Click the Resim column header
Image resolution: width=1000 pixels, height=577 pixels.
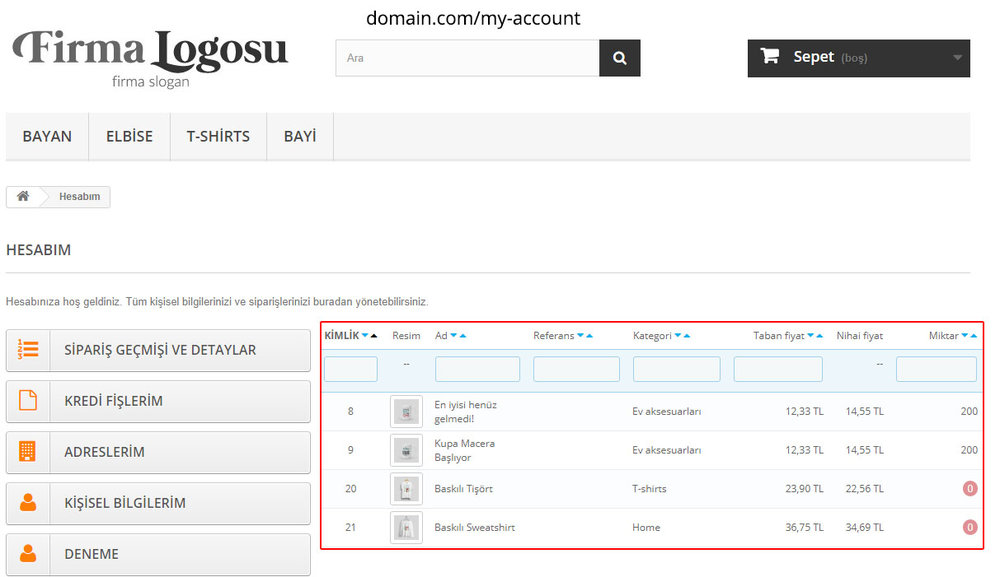click(406, 335)
